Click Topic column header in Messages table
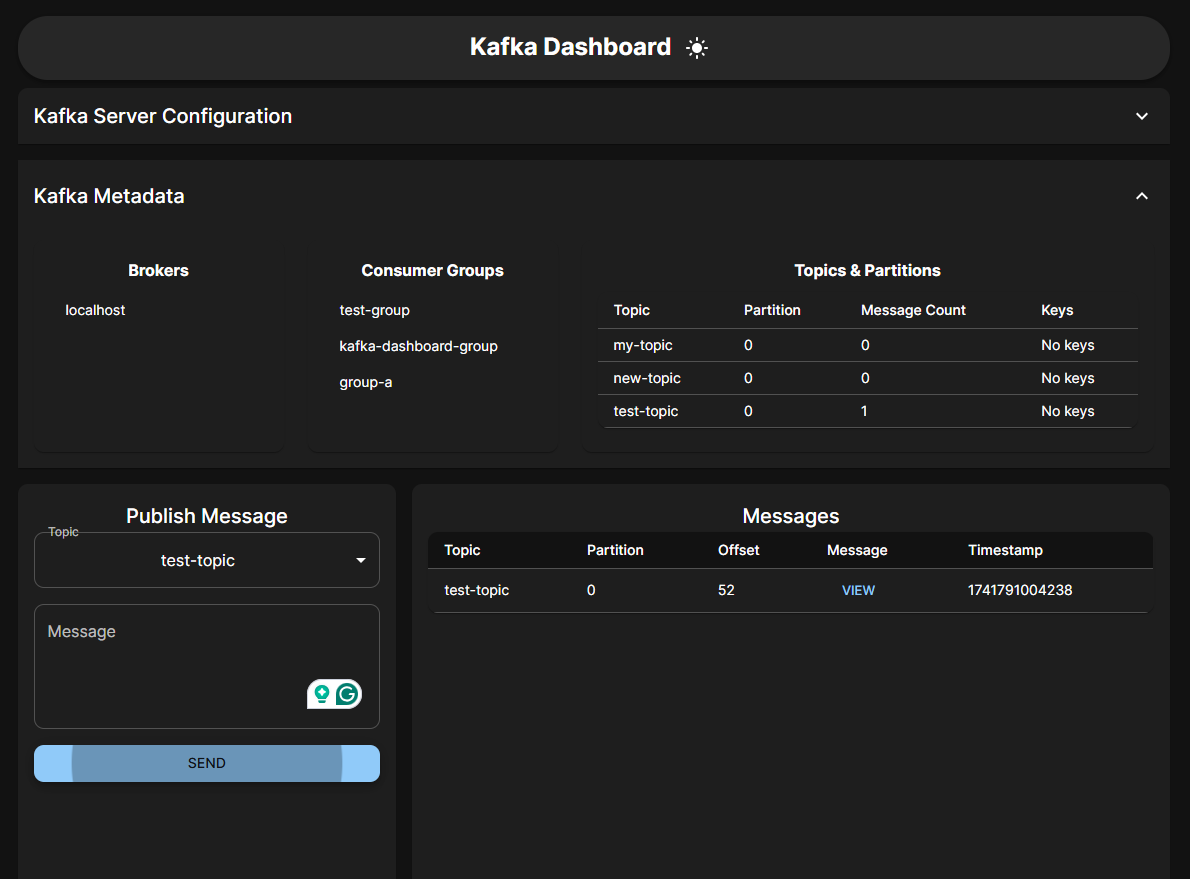This screenshot has height=879, width=1190. (461, 550)
